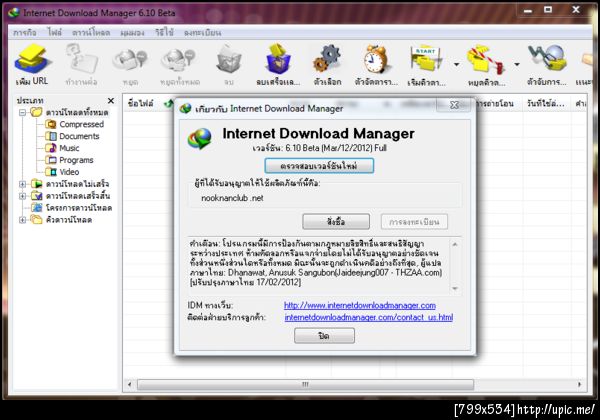
Task: Expand the download queues tree node
Action: click(x=22, y=220)
